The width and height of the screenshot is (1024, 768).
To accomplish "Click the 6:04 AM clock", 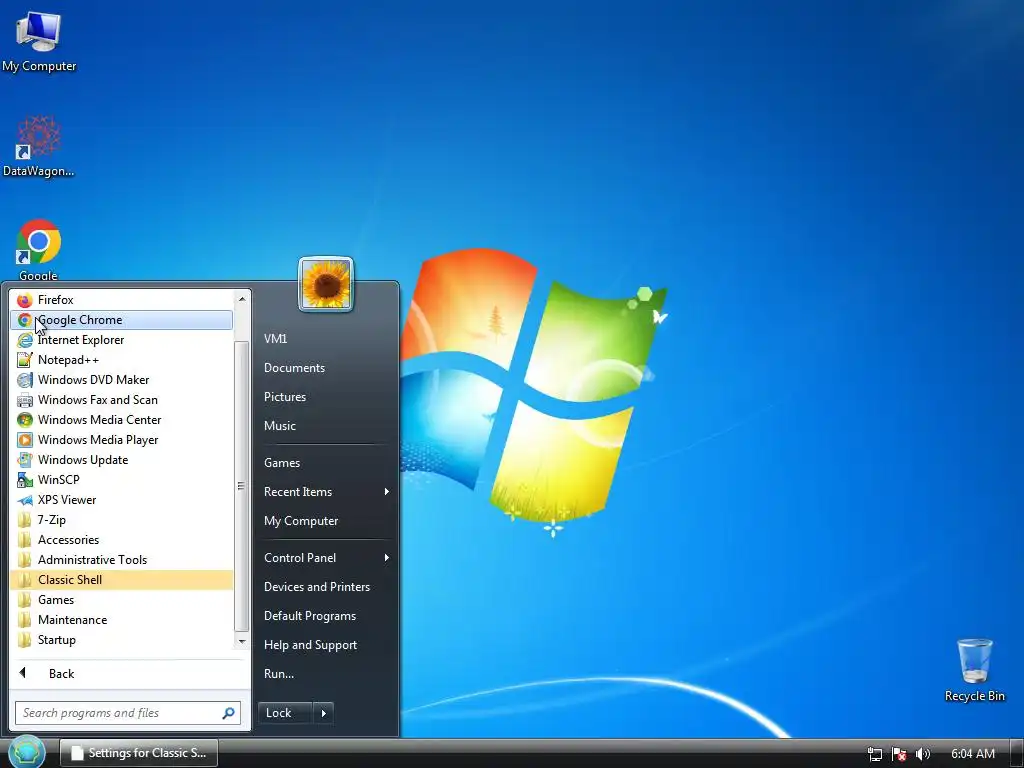I will [x=973, y=754].
